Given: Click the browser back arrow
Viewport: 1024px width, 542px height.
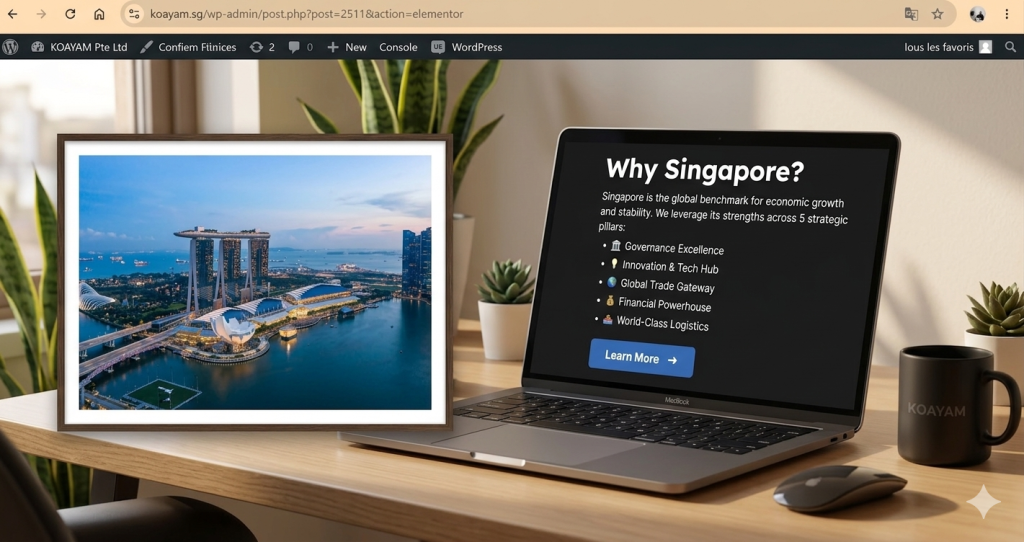Looking at the screenshot, I should pyautogui.click(x=12, y=14).
